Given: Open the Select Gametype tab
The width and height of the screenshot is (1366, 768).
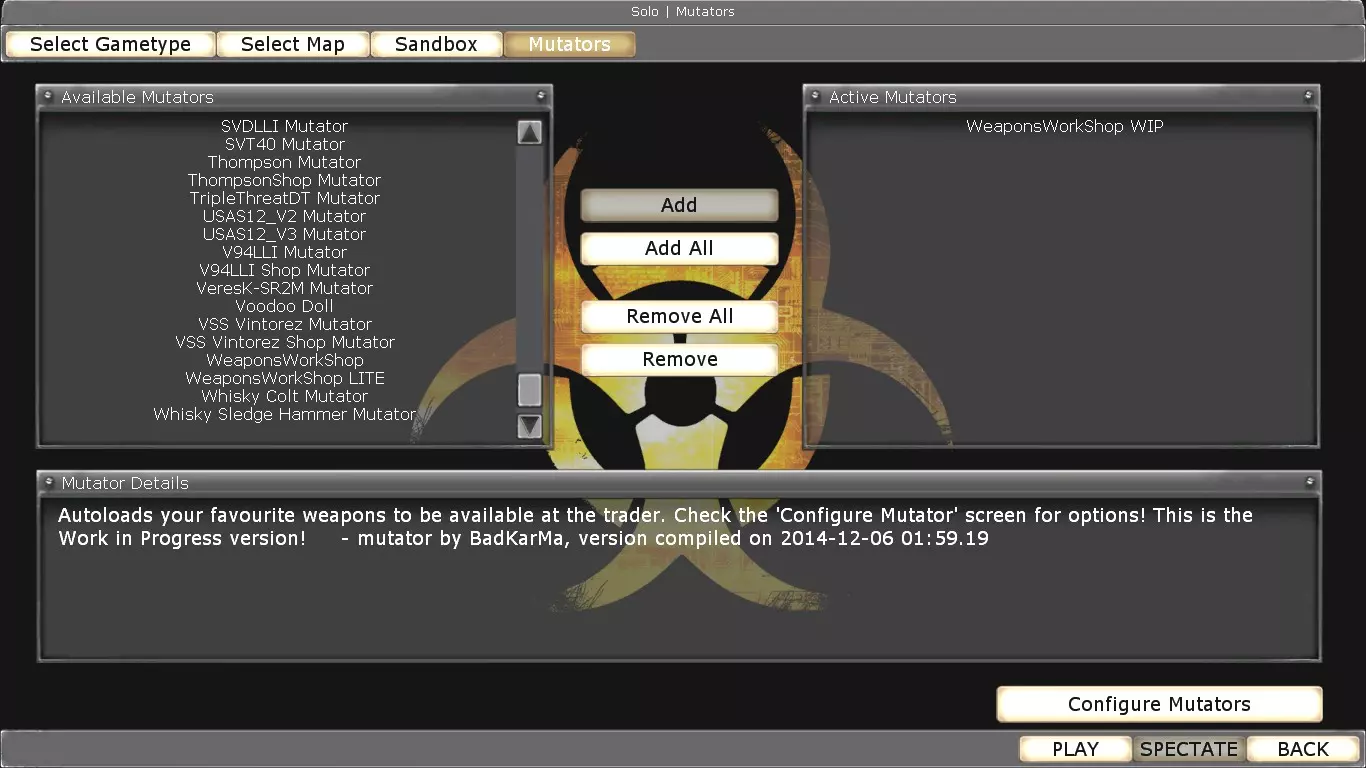Looking at the screenshot, I should pos(111,44).
